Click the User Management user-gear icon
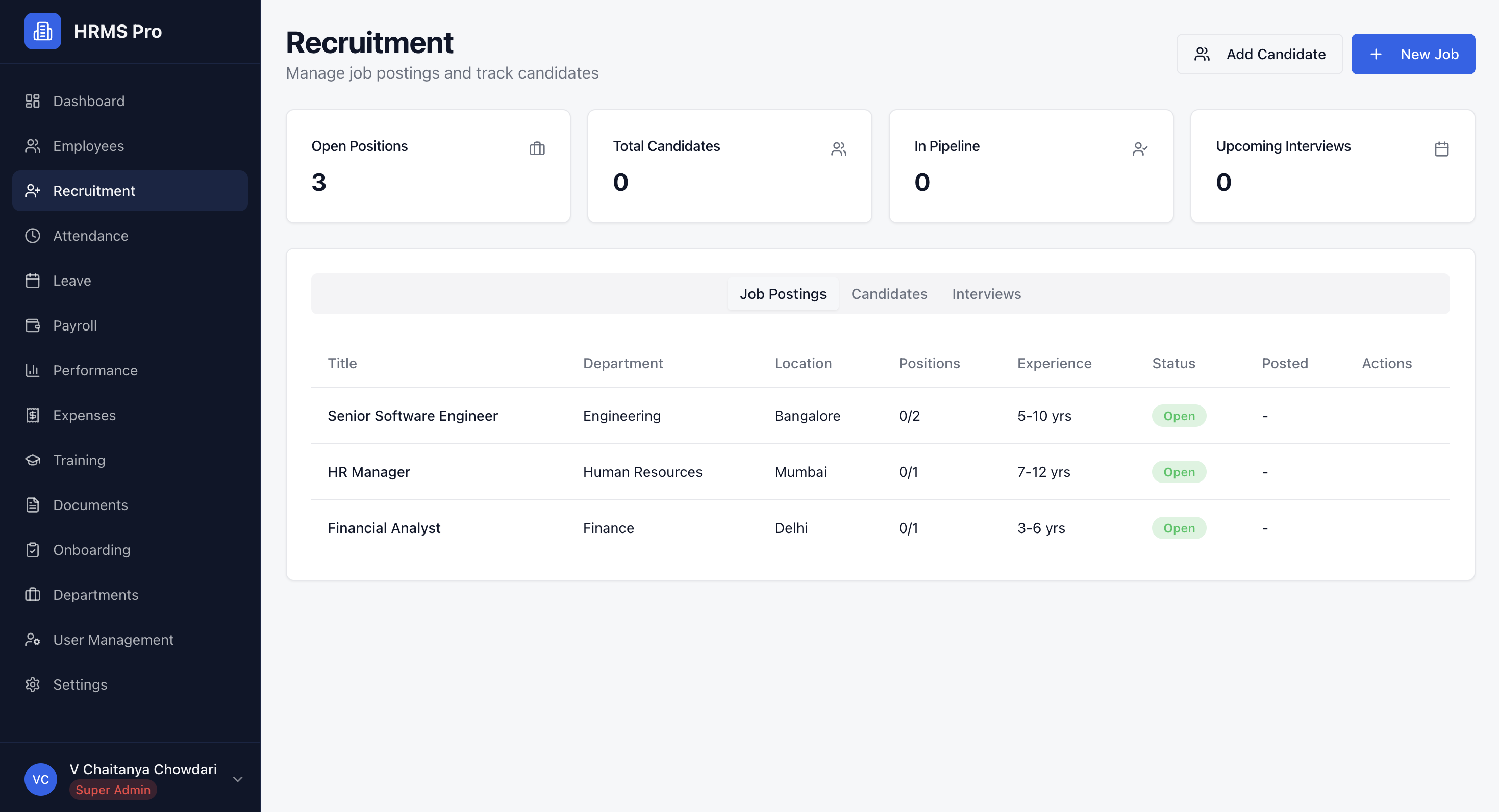The image size is (1499, 812). tap(33, 640)
